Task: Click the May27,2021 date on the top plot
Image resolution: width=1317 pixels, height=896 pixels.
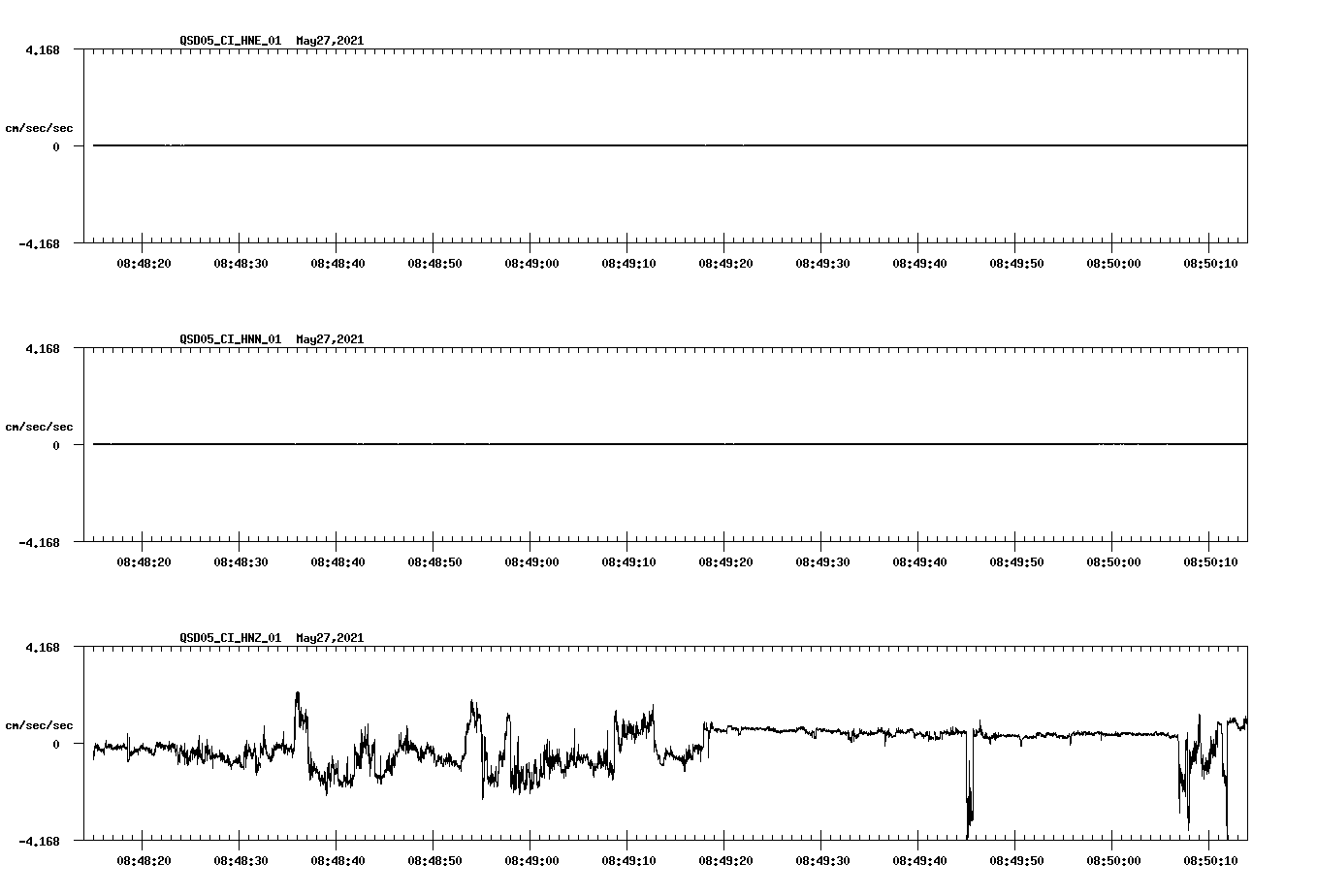Action: (329, 41)
